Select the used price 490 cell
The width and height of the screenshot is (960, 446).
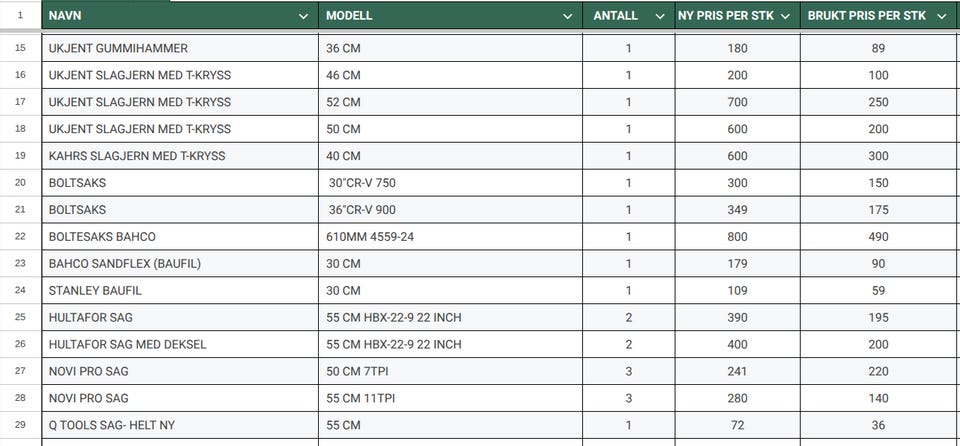click(879, 237)
